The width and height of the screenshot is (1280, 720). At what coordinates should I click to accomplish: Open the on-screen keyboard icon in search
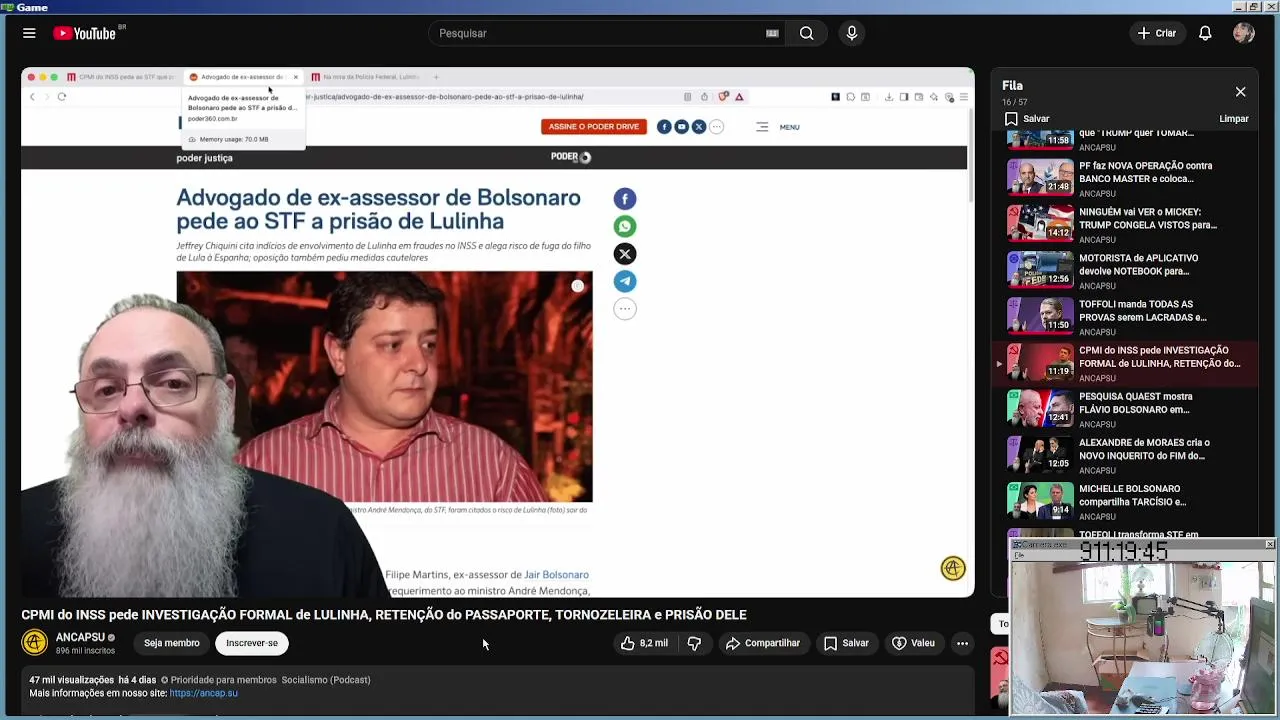(772, 33)
